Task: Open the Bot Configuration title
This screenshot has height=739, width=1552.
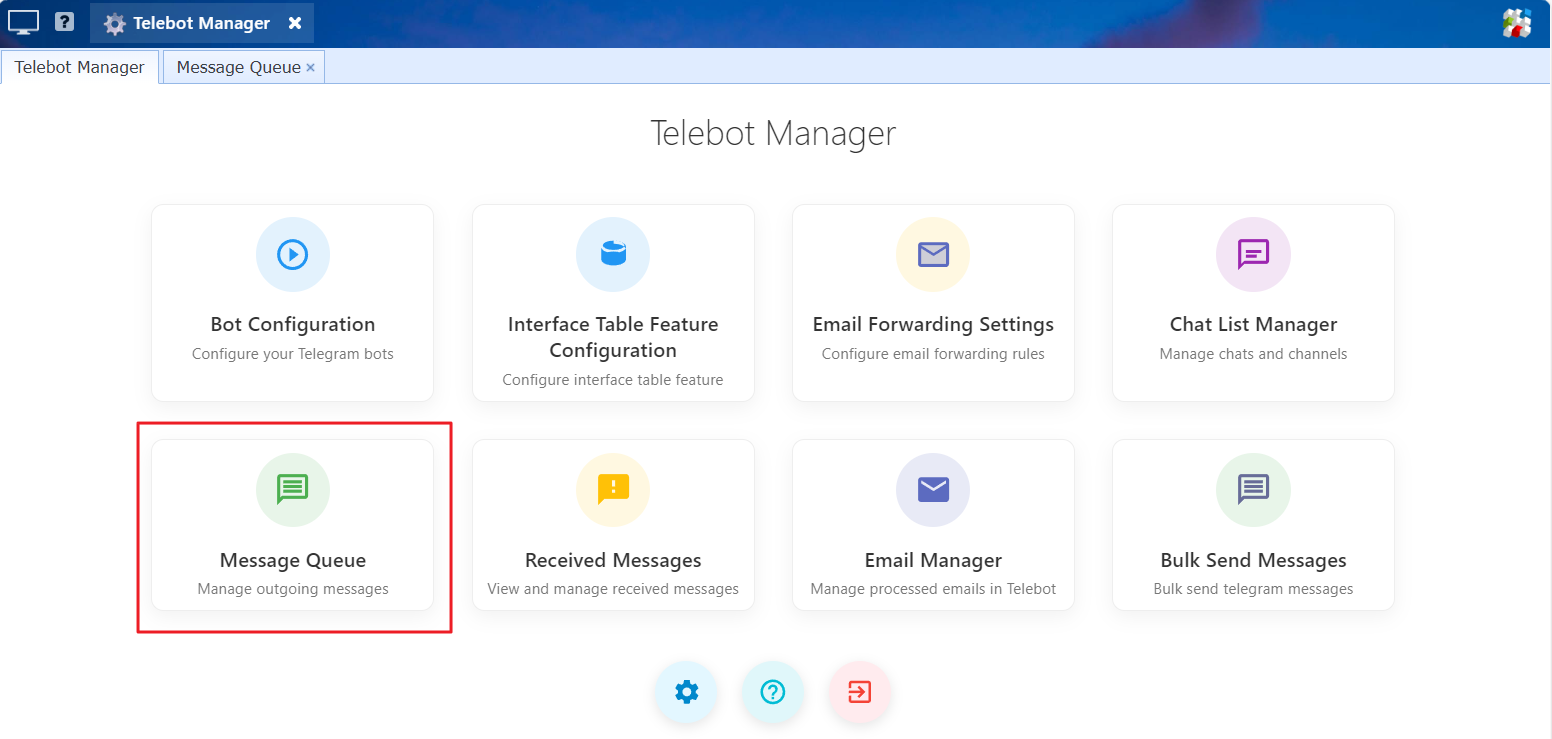Action: tap(293, 324)
